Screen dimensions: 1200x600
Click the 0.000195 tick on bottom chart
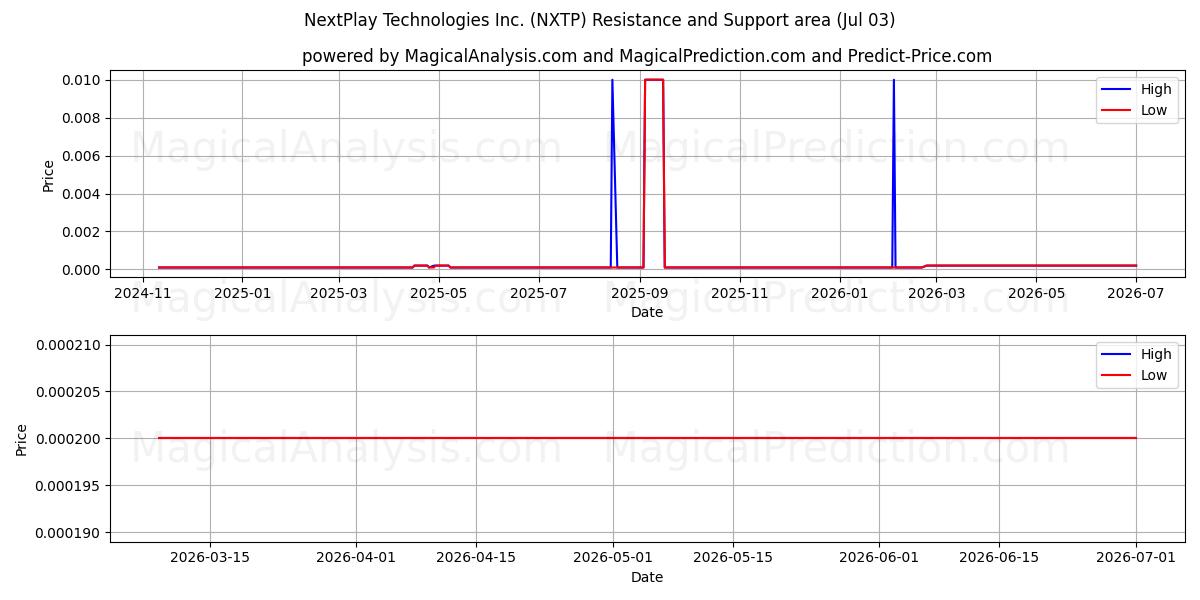[66, 486]
